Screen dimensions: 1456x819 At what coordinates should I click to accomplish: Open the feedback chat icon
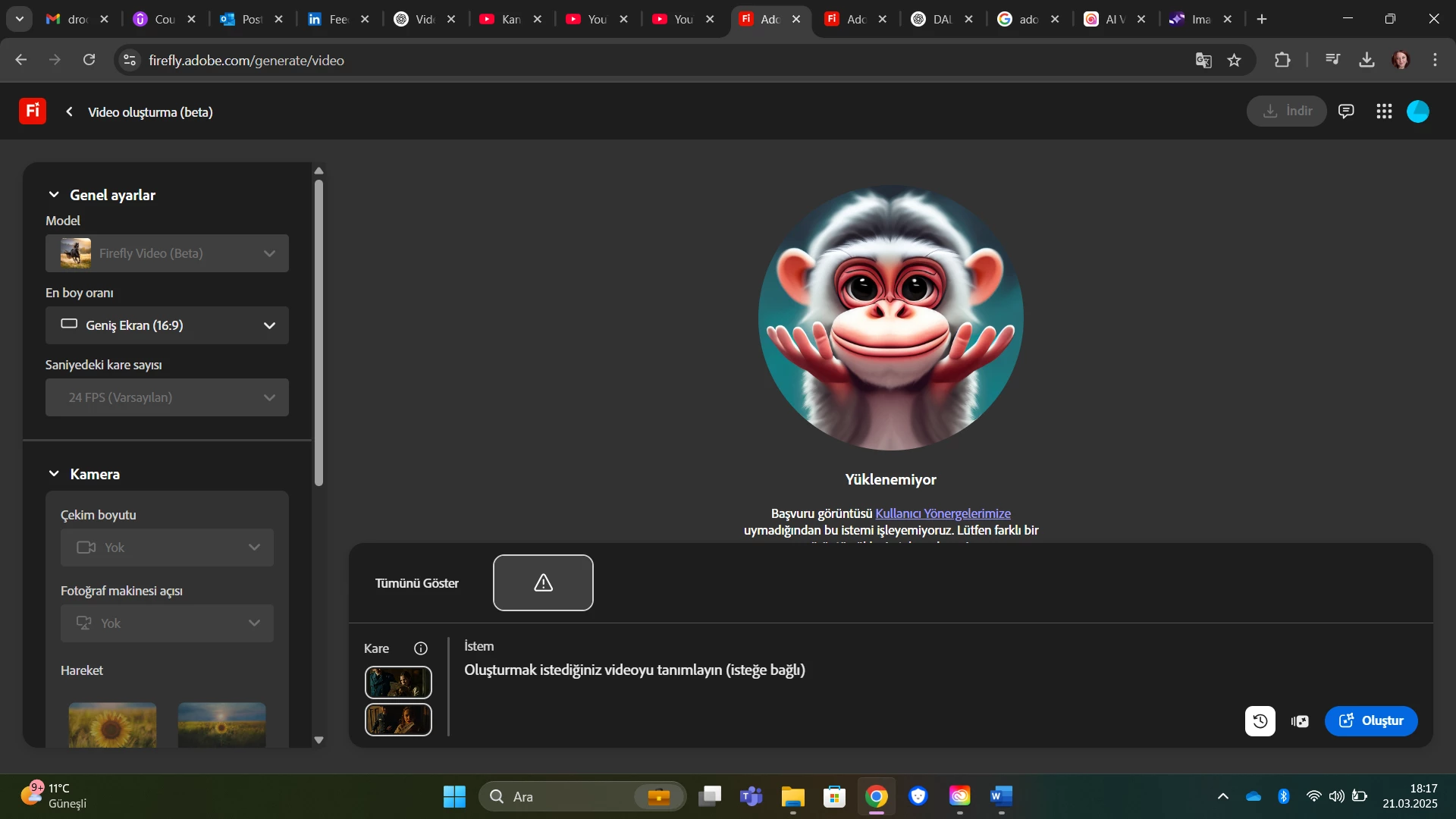point(1346,112)
